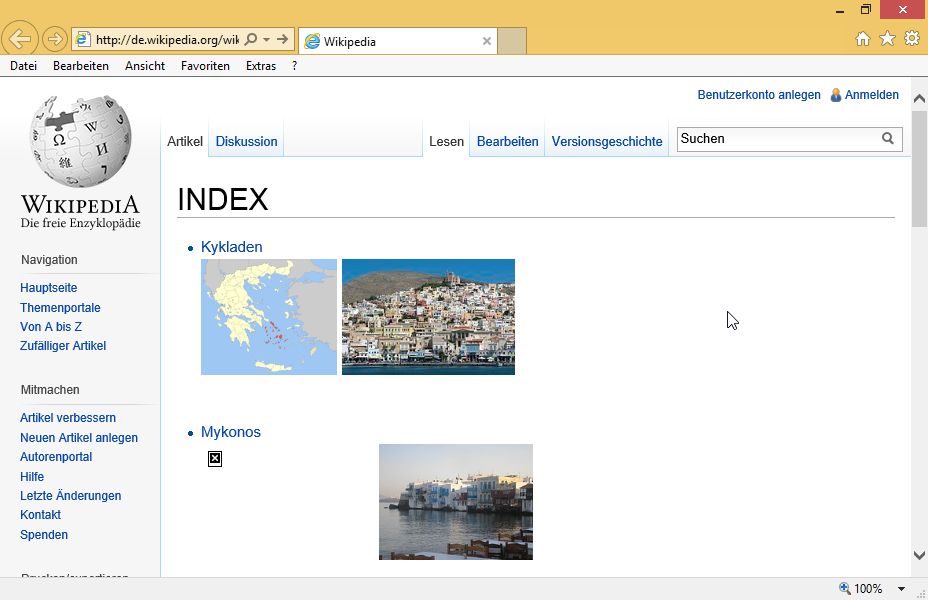The height and width of the screenshot is (600, 928).
Task: Click the Go arrow in address bar
Action: (283, 39)
